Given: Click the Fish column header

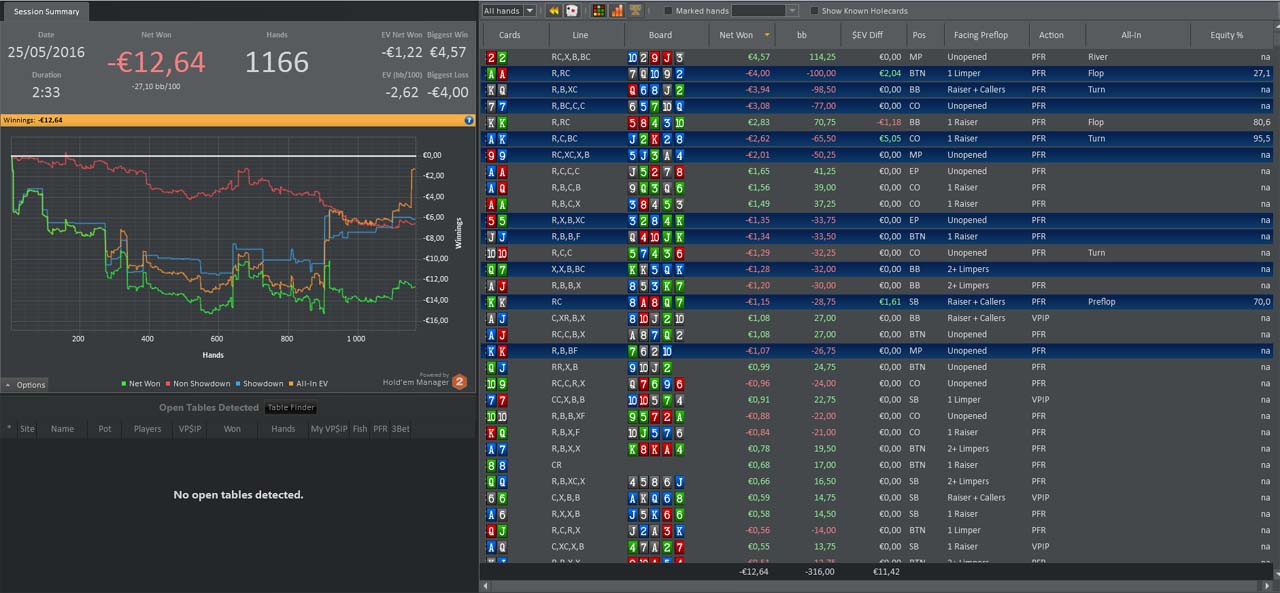Looking at the screenshot, I should pos(360,429).
